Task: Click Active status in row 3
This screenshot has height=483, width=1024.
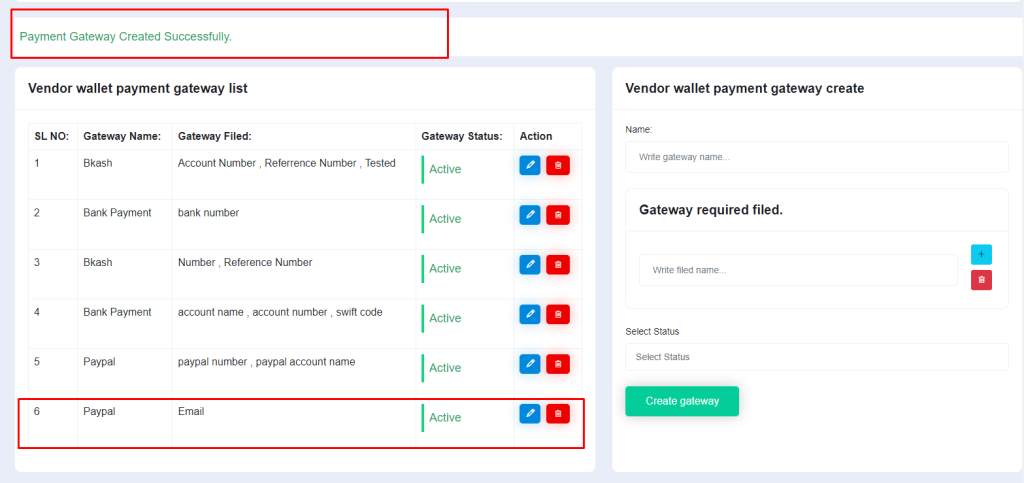Action: pyautogui.click(x=445, y=268)
